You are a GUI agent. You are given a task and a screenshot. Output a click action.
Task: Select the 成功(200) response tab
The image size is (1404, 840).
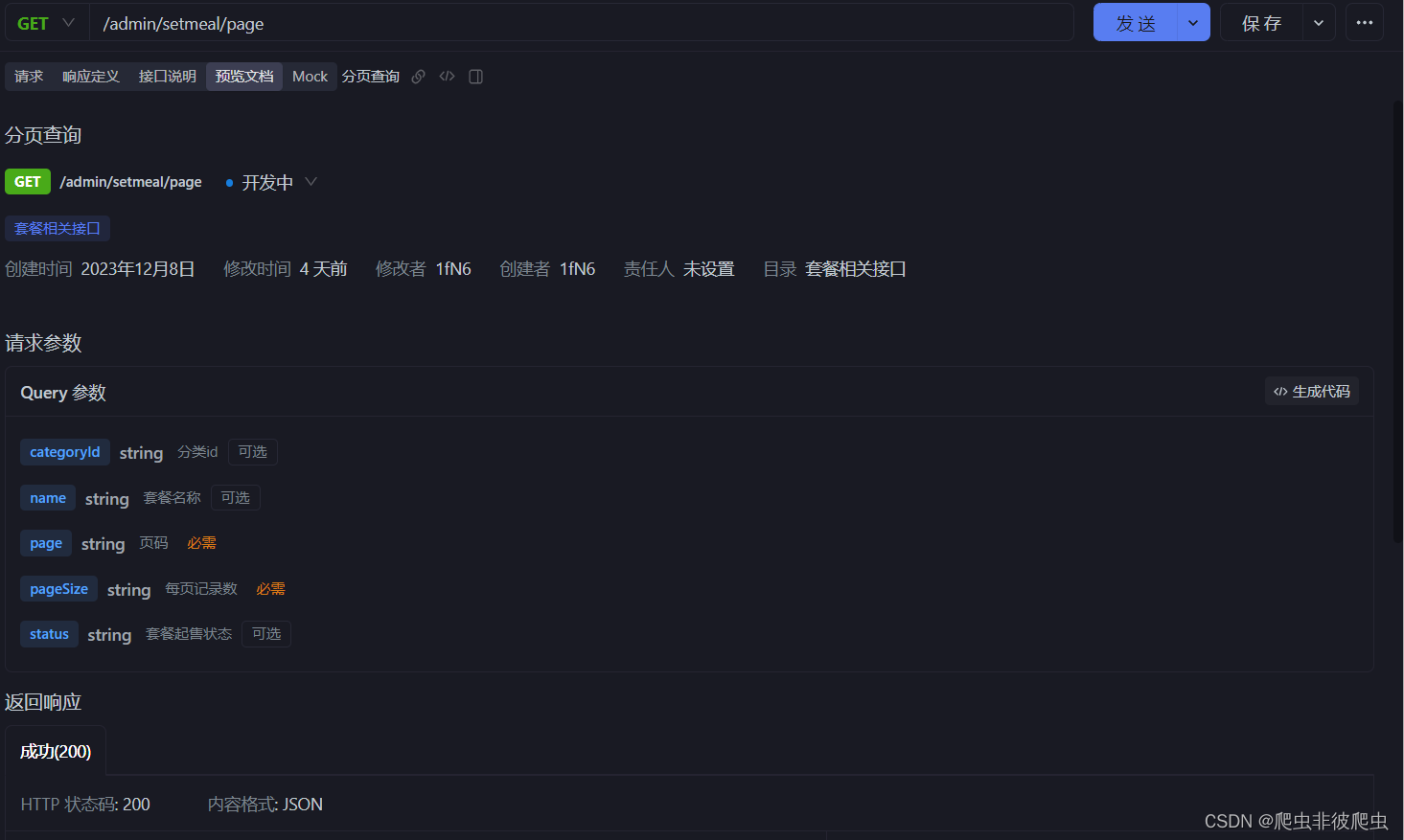click(x=55, y=751)
